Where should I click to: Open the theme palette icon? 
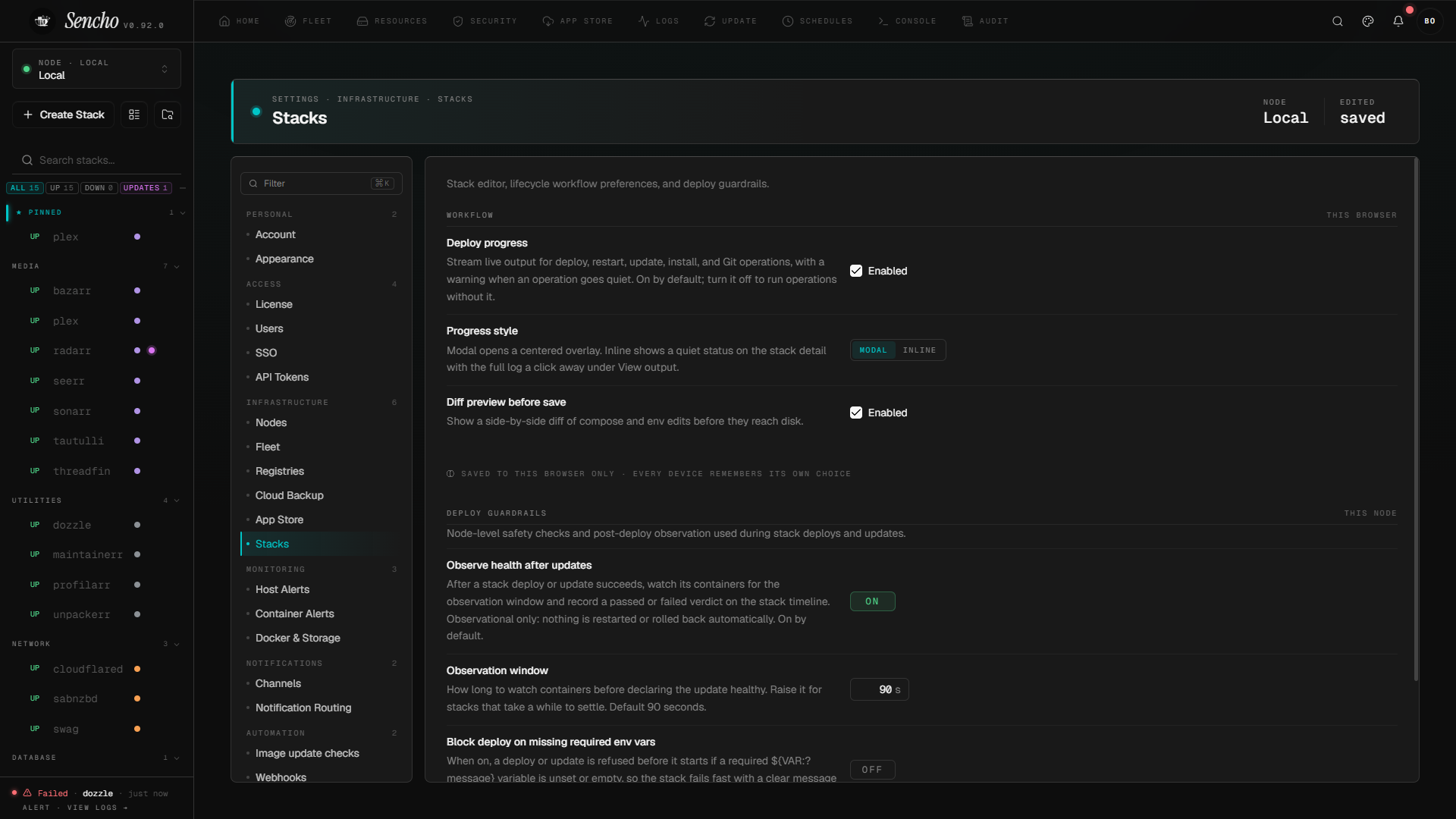click(x=1368, y=21)
